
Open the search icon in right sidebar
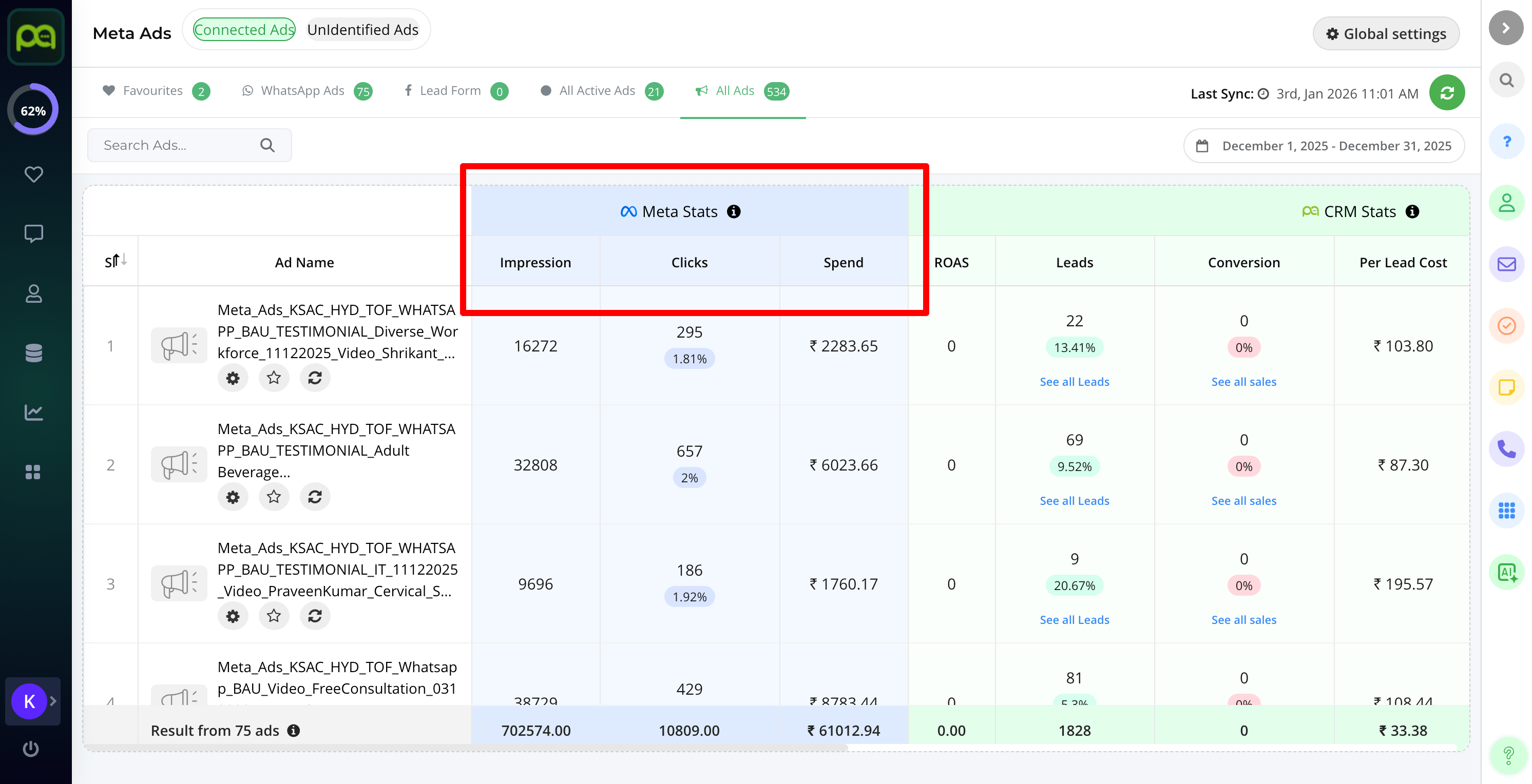1506,80
